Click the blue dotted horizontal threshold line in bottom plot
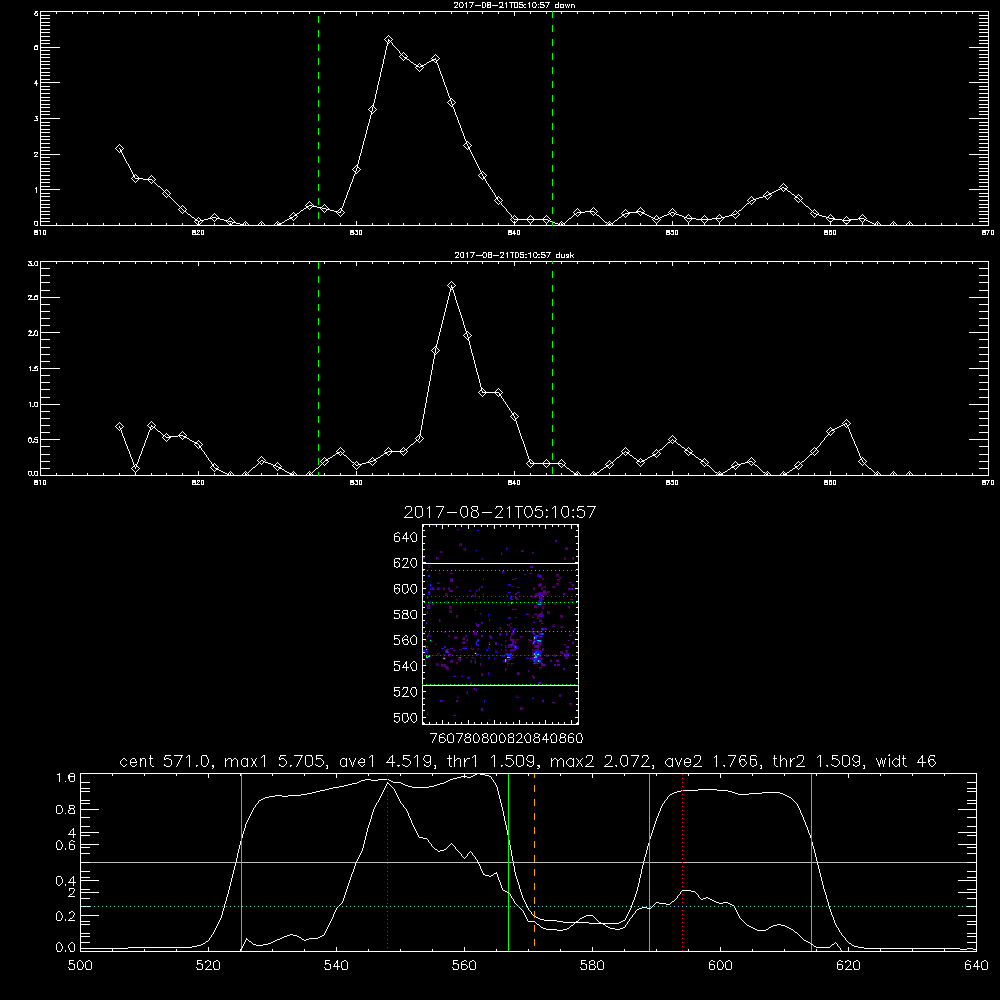1000x1000 pixels. coord(528,906)
